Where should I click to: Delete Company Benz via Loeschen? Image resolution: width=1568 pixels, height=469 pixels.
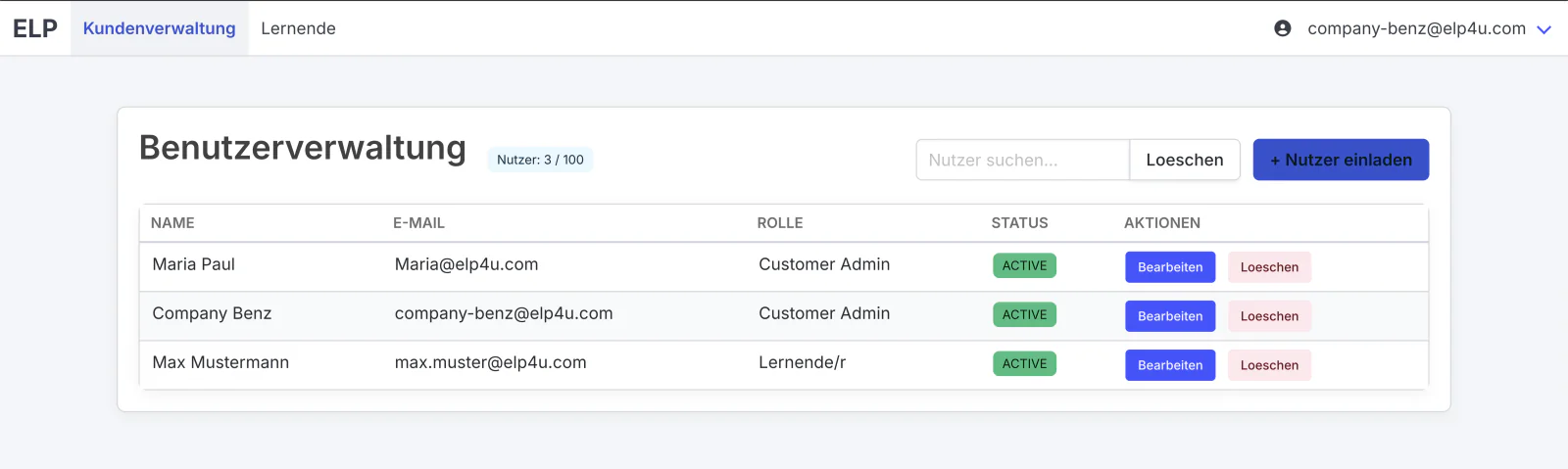click(1269, 316)
